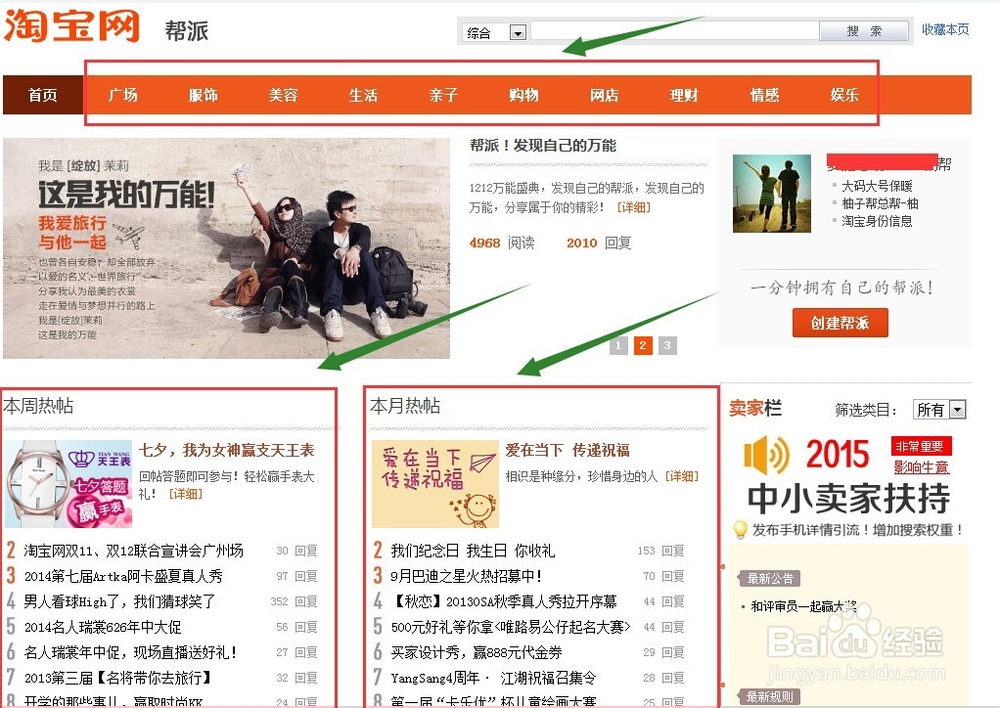Image resolution: width=1000 pixels, height=708 pixels.
Task: Click the 爱在当下 传递祝福 thumbnail image
Action: tap(435, 484)
